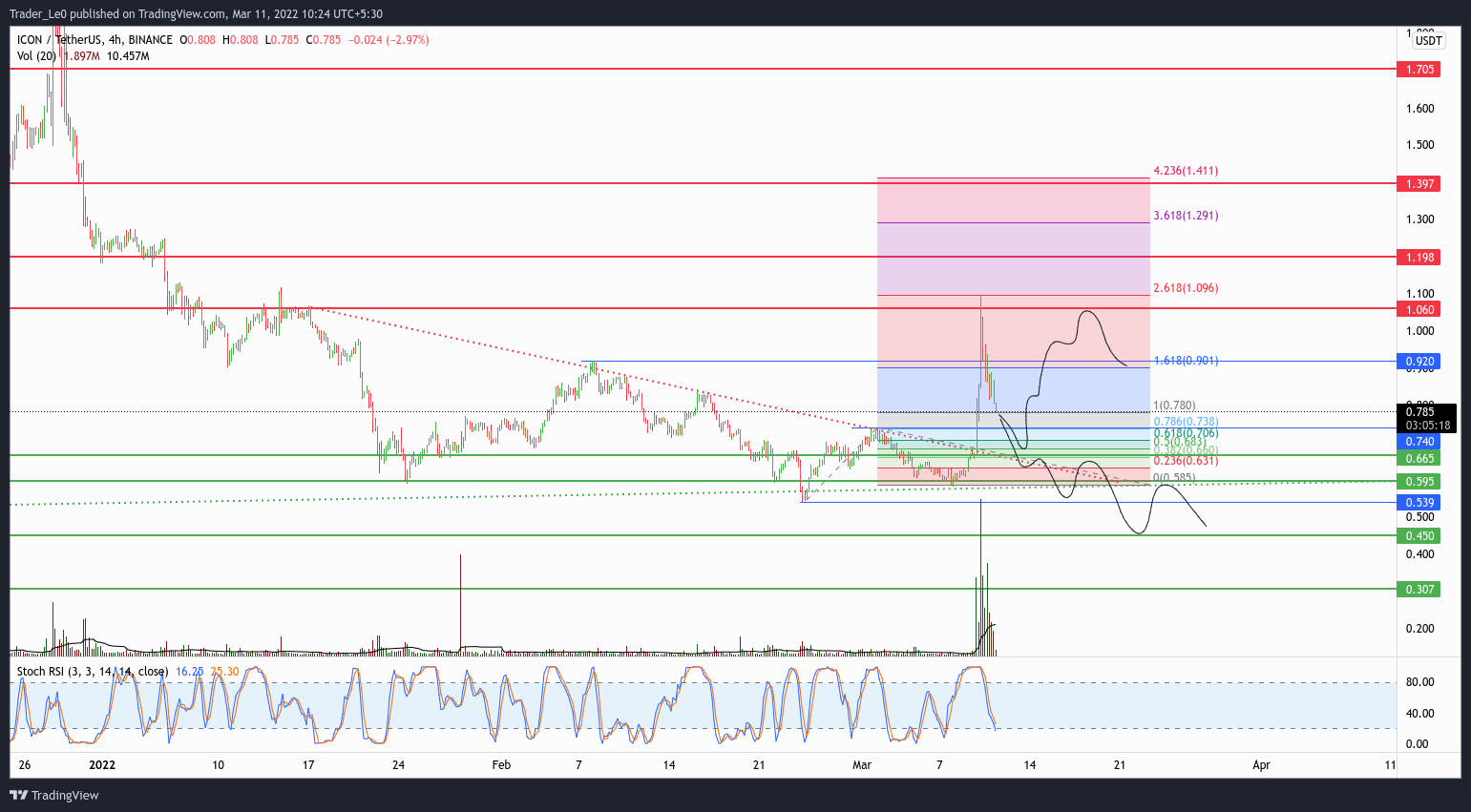Viewport: 1471px width, 812px height.
Task: Click the 0.665 green price level tag
Action: pos(1418,459)
